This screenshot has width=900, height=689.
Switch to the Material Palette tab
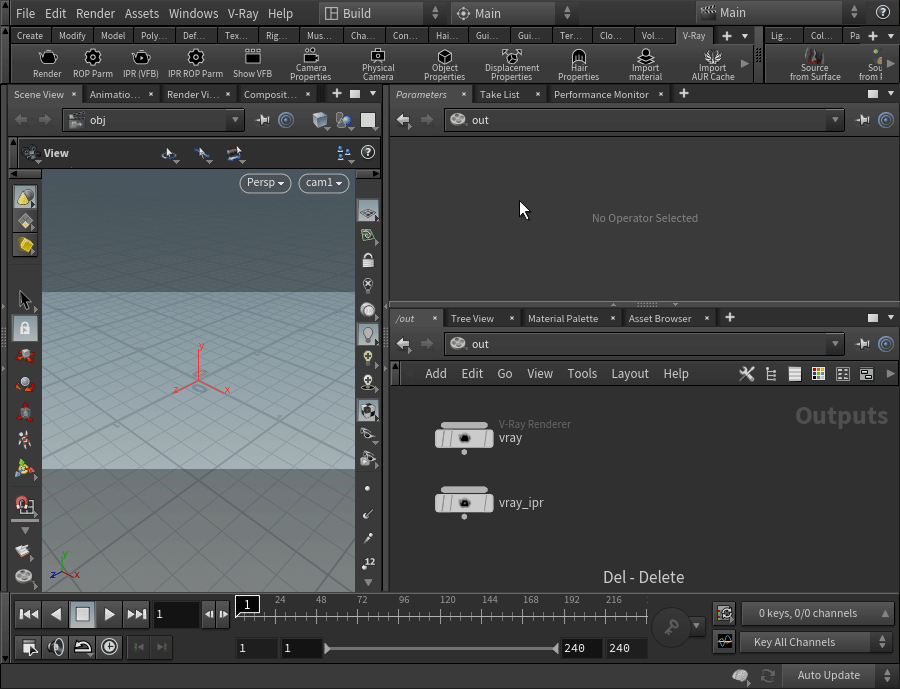click(x=562, y=318)
